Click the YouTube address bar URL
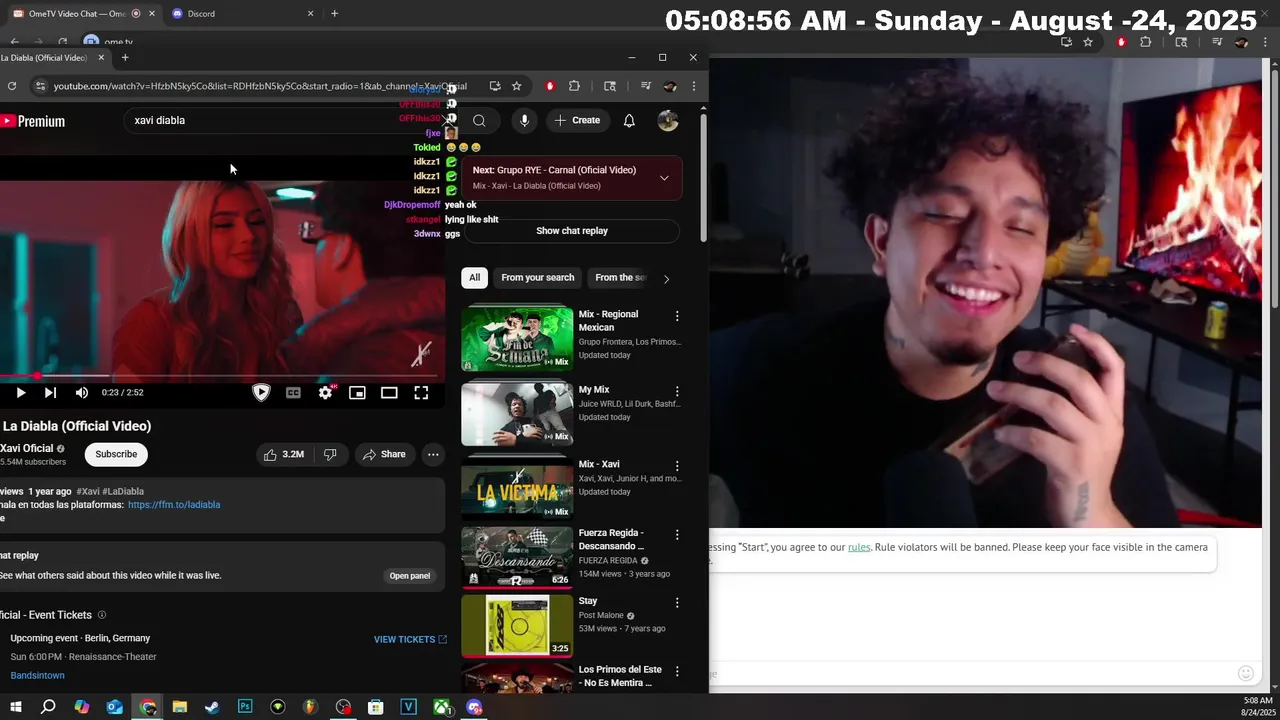 260,86
